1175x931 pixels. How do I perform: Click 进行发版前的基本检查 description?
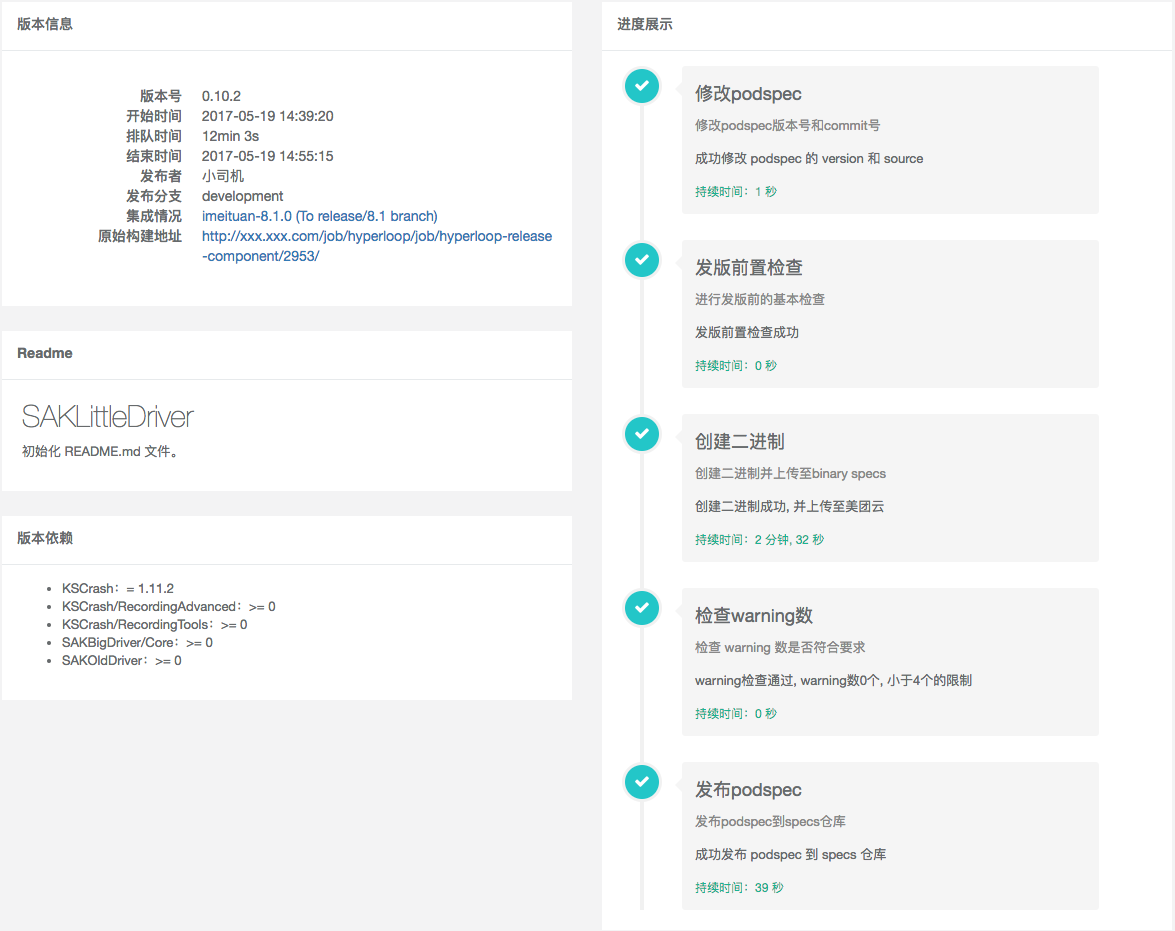[759, 300]
